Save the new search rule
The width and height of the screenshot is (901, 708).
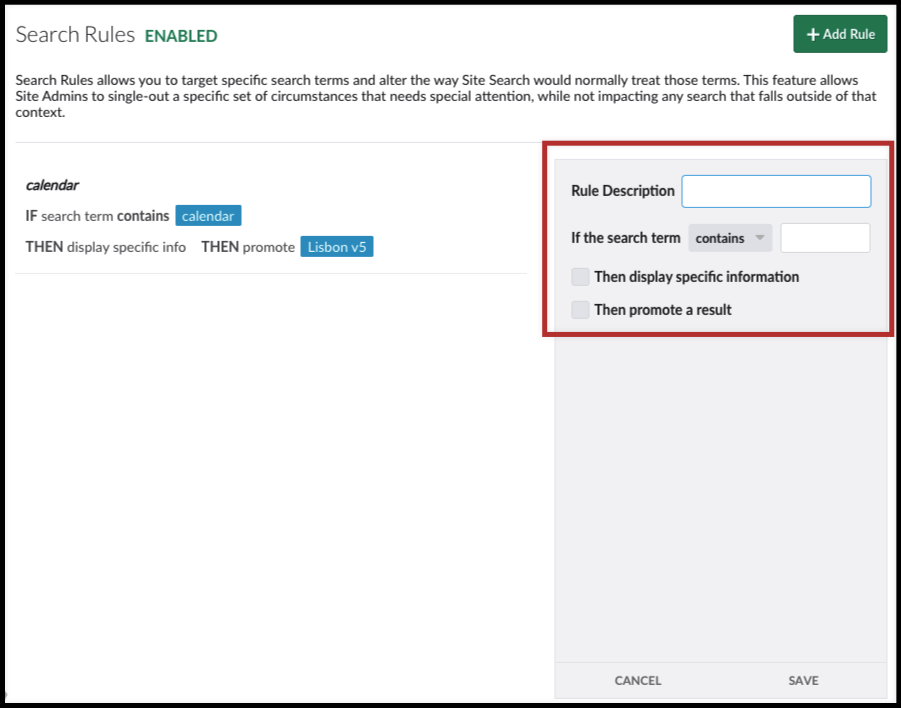(803, 680)
